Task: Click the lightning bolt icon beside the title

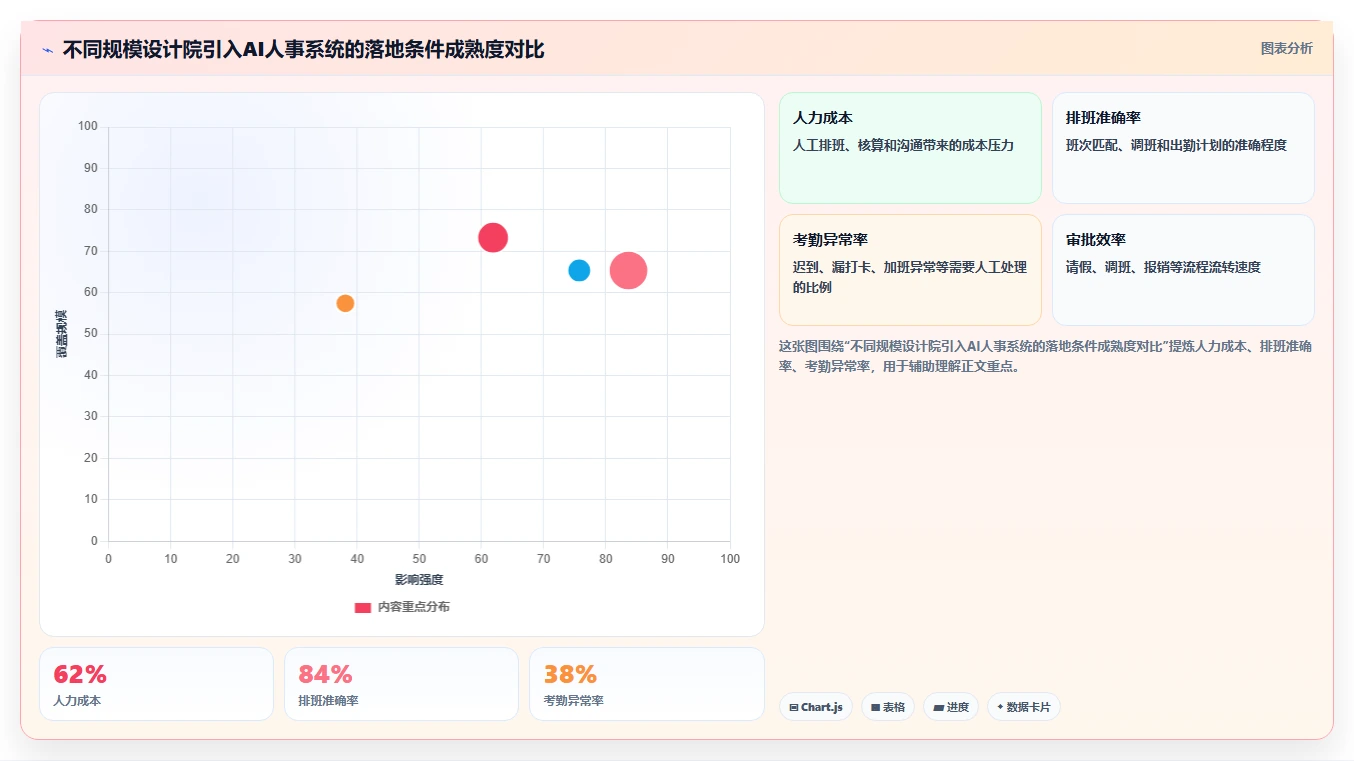Action: tap(47, 50)
